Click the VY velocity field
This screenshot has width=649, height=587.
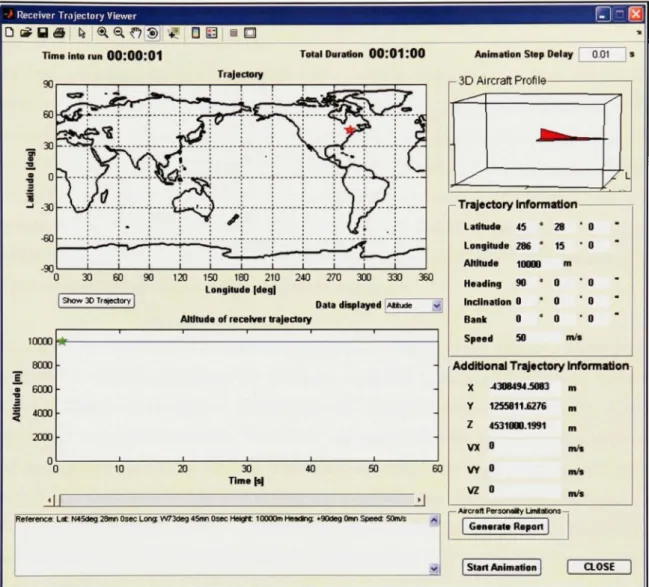tap(524, 469)
